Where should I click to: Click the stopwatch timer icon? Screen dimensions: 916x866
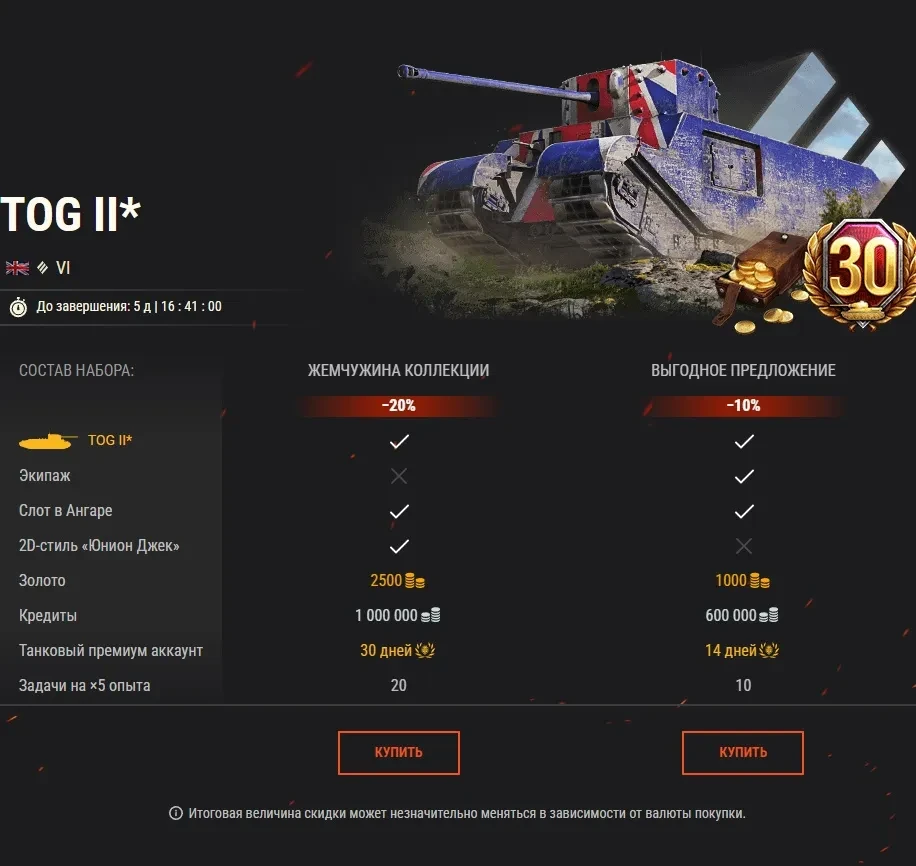(x=18, y=307)
